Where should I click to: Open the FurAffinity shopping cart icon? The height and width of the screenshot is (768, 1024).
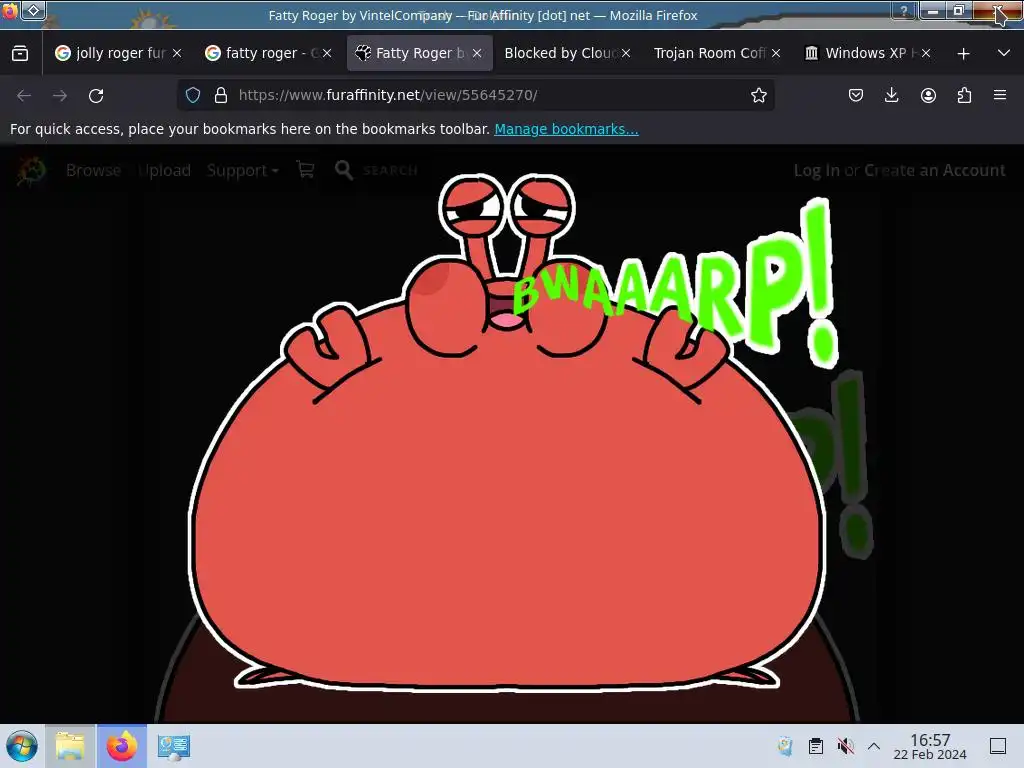tap(305, 170)
